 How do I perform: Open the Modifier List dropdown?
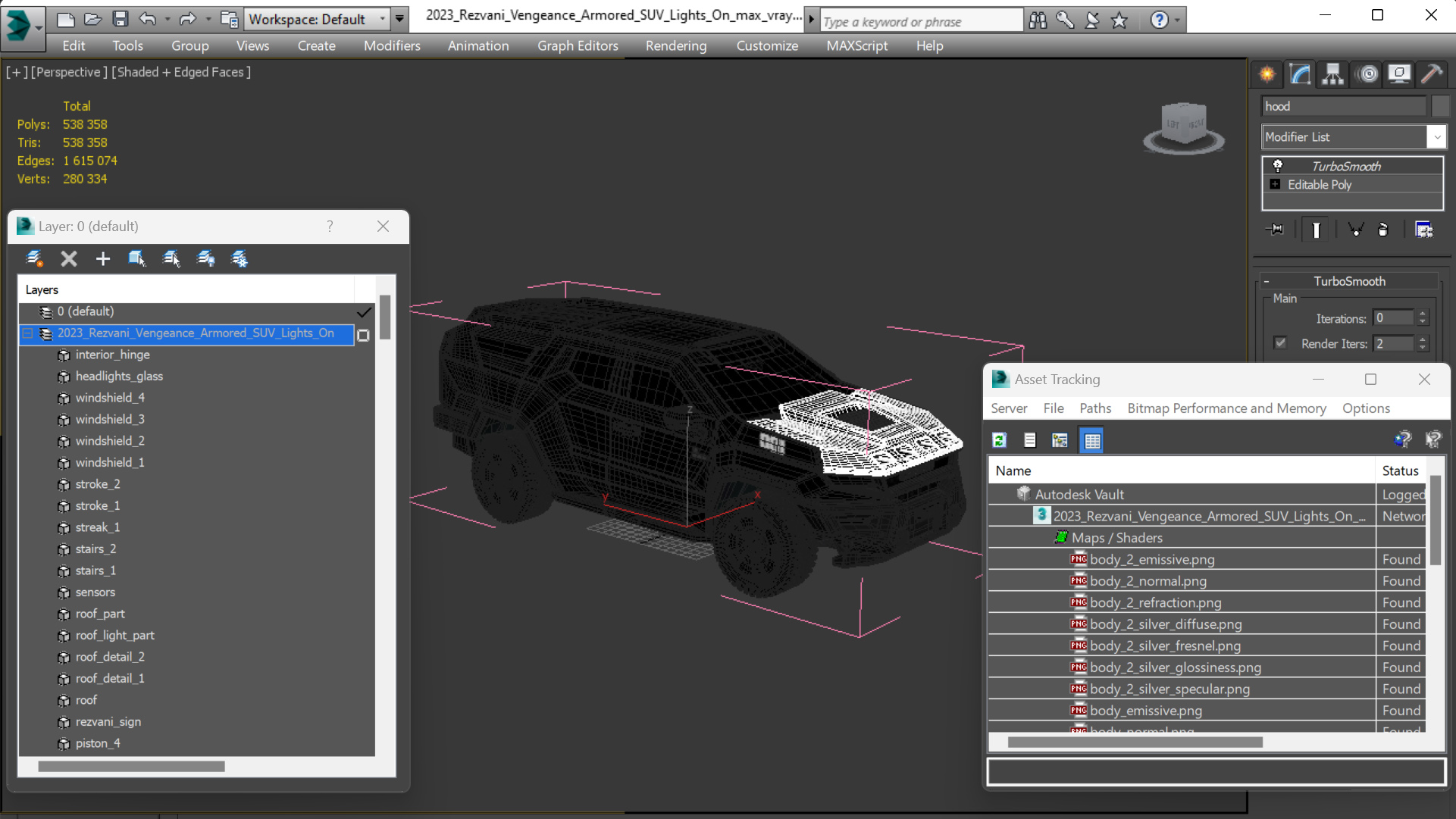click(1354, 137)
